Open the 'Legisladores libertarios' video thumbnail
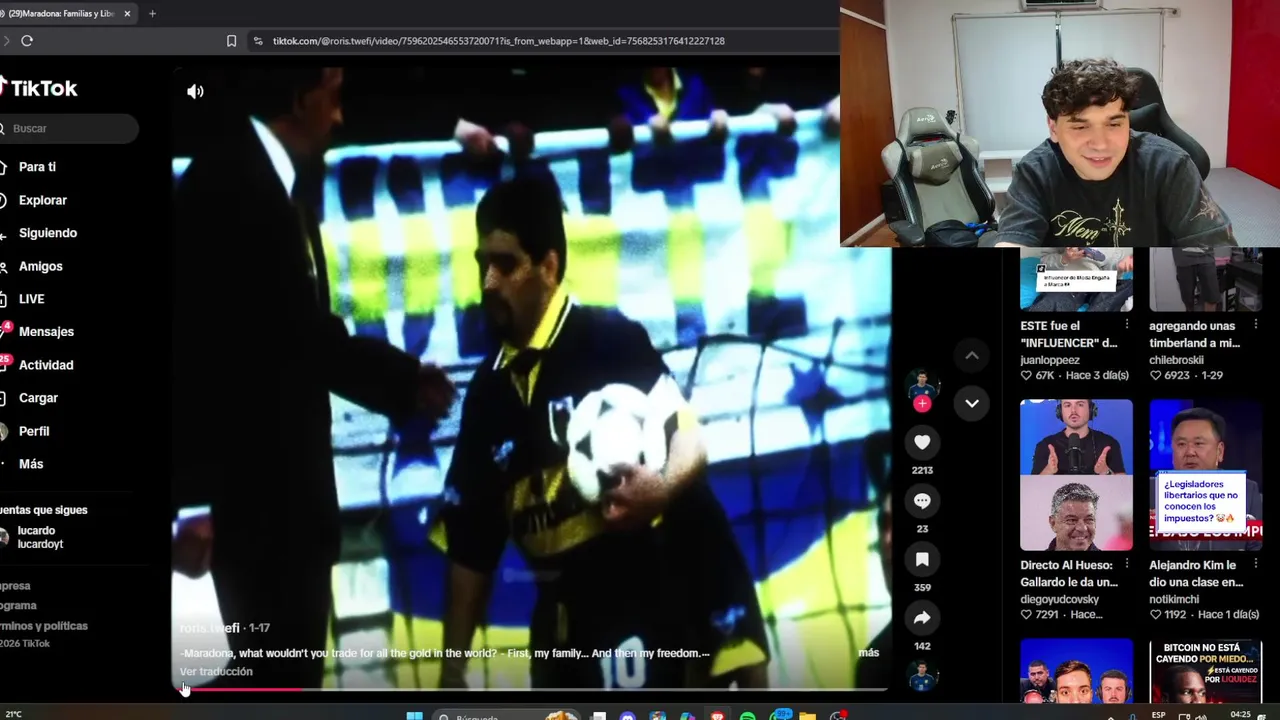Image resolution: width=1280 pixels, height=720 pixels. pos(1206,475)
